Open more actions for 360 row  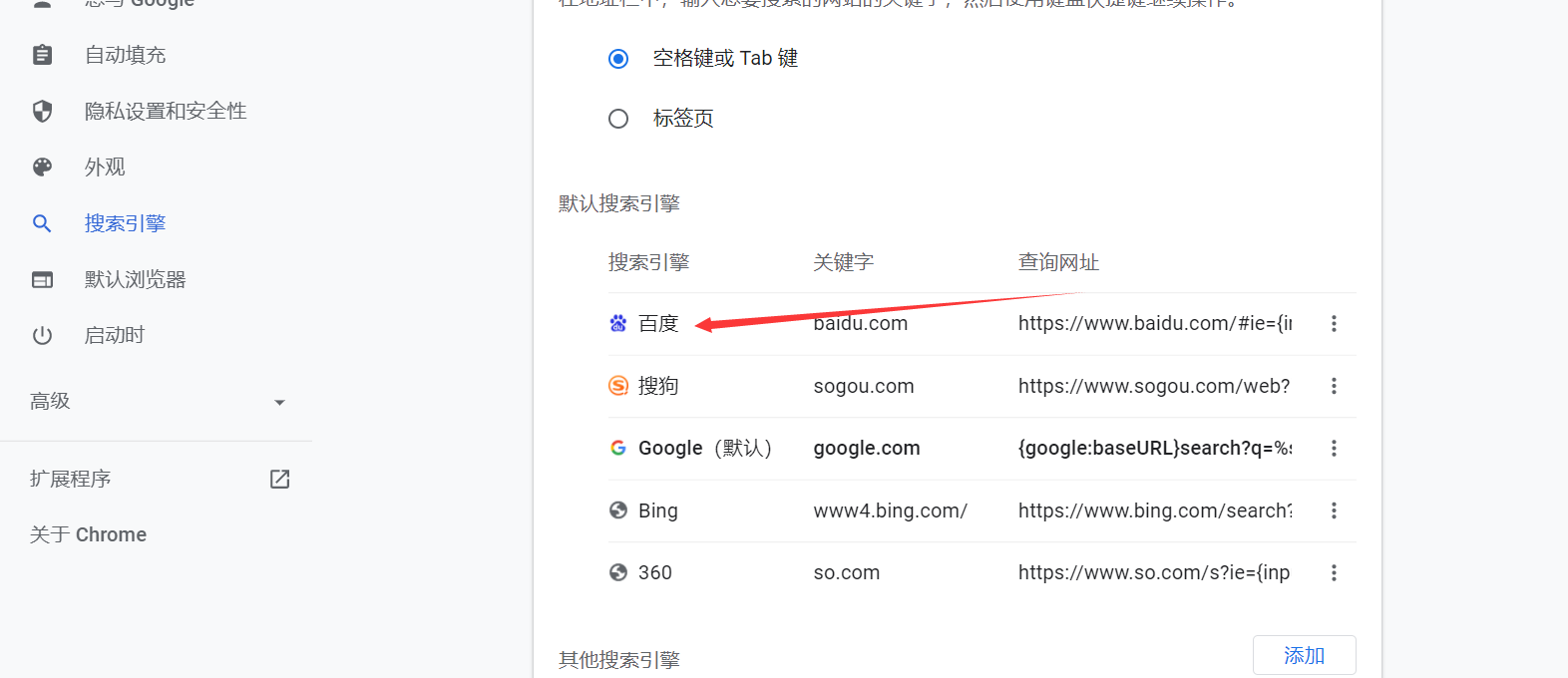pos(1334,572)
